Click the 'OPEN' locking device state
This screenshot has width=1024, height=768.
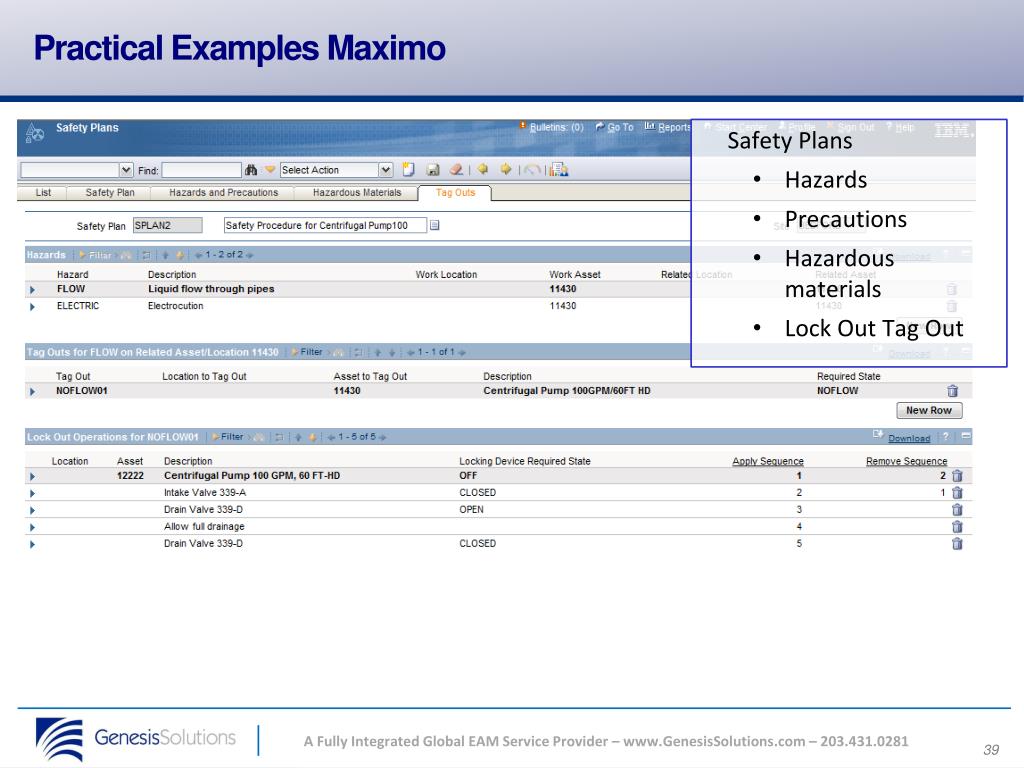[x=471, y=509]
